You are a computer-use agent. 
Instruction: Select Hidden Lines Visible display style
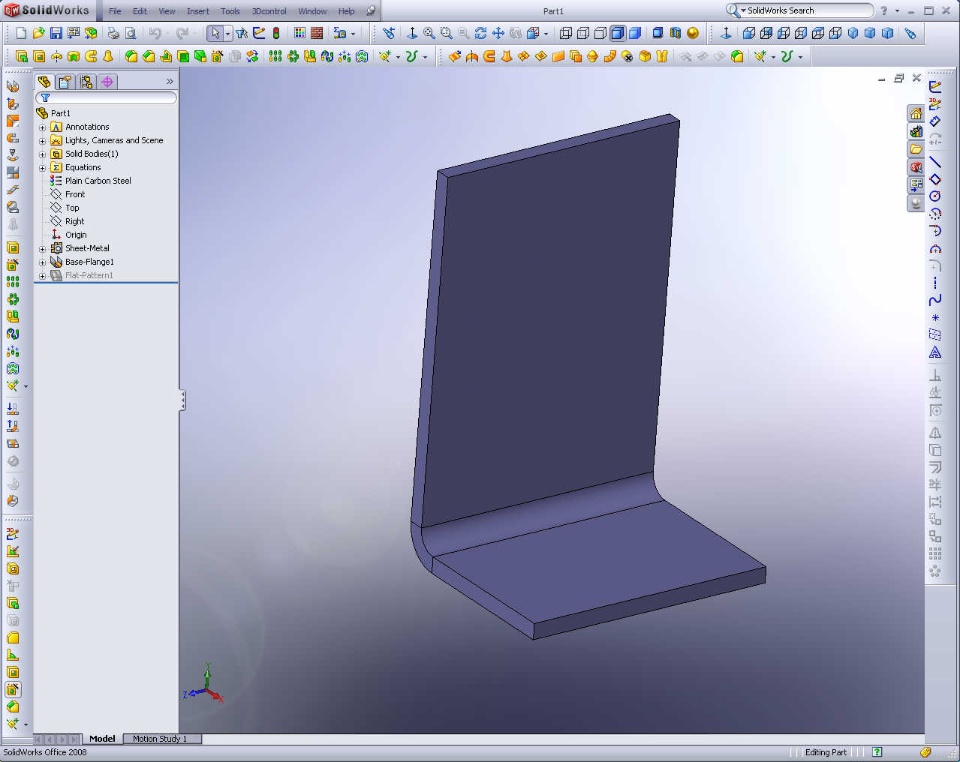coord(583,33)
